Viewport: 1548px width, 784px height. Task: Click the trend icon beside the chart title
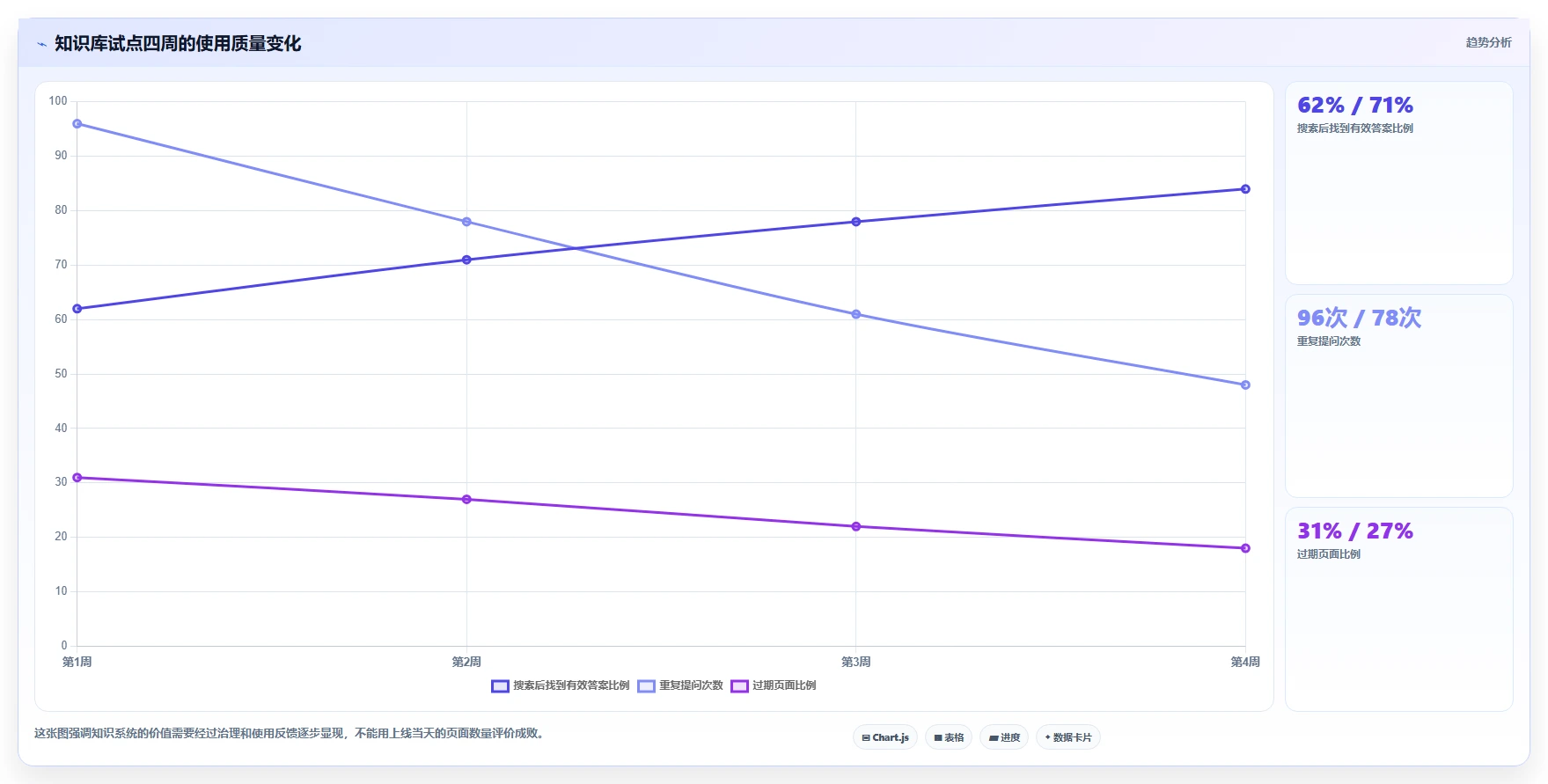click(41, 44)
